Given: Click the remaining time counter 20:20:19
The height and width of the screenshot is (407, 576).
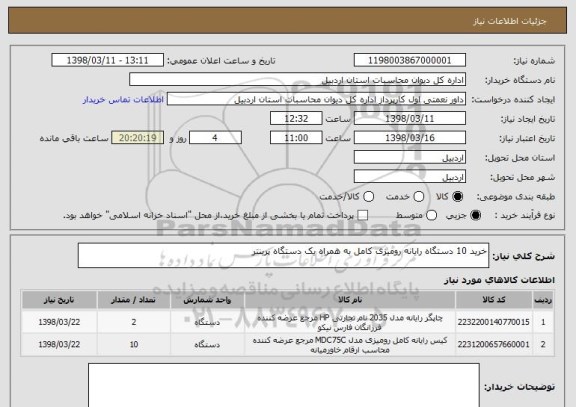Looking at the screenshot, I should coord(138,138).
